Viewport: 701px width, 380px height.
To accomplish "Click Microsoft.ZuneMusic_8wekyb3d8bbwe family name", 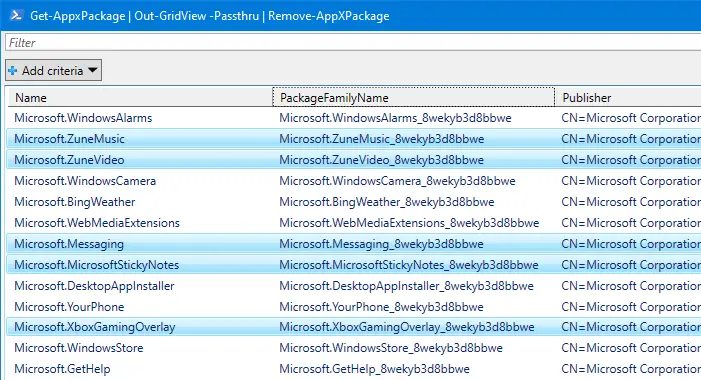I will click(x=381, y=139).
